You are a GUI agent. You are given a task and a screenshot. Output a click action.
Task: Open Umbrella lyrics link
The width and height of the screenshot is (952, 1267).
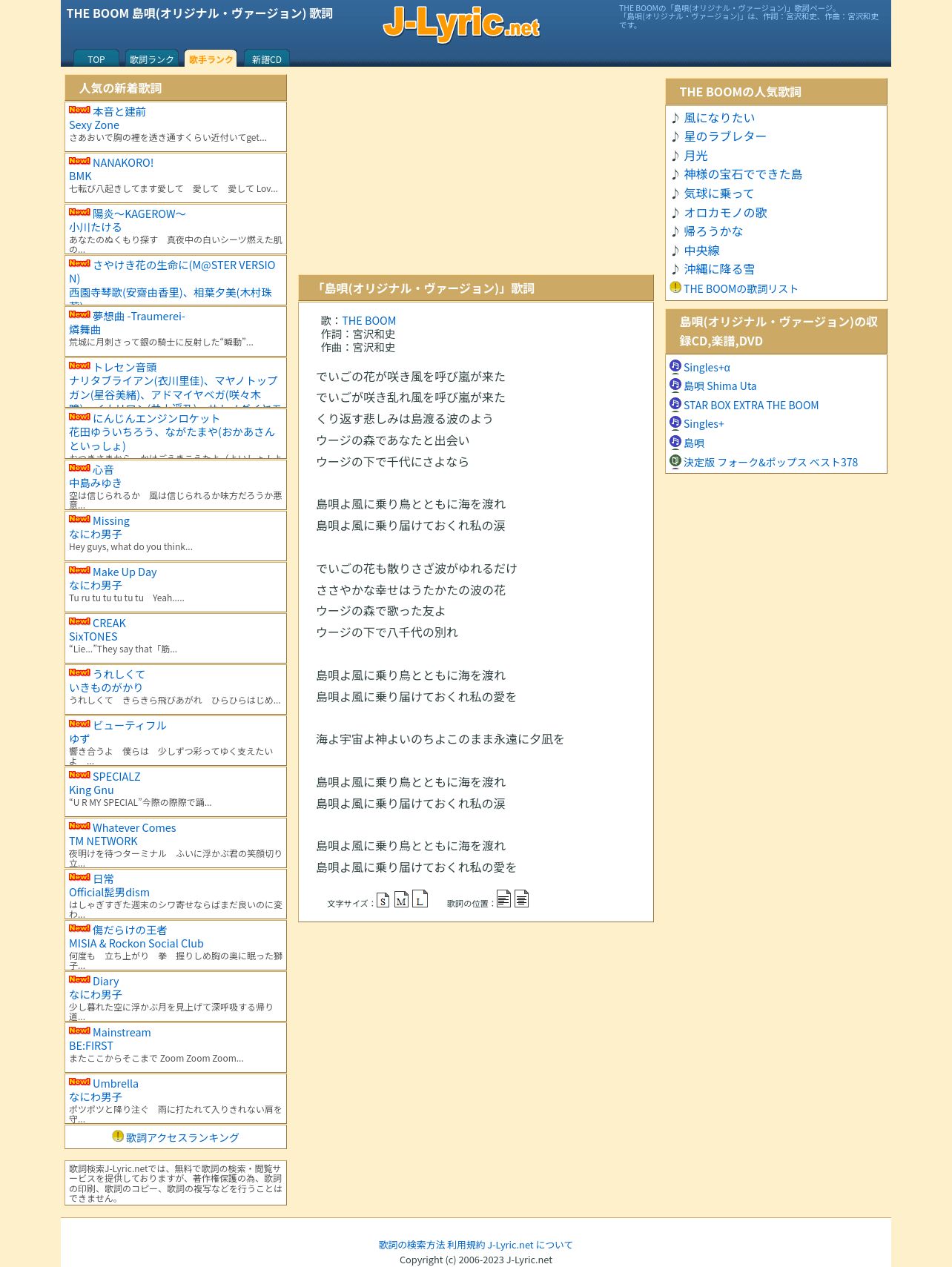point(116,1084)
